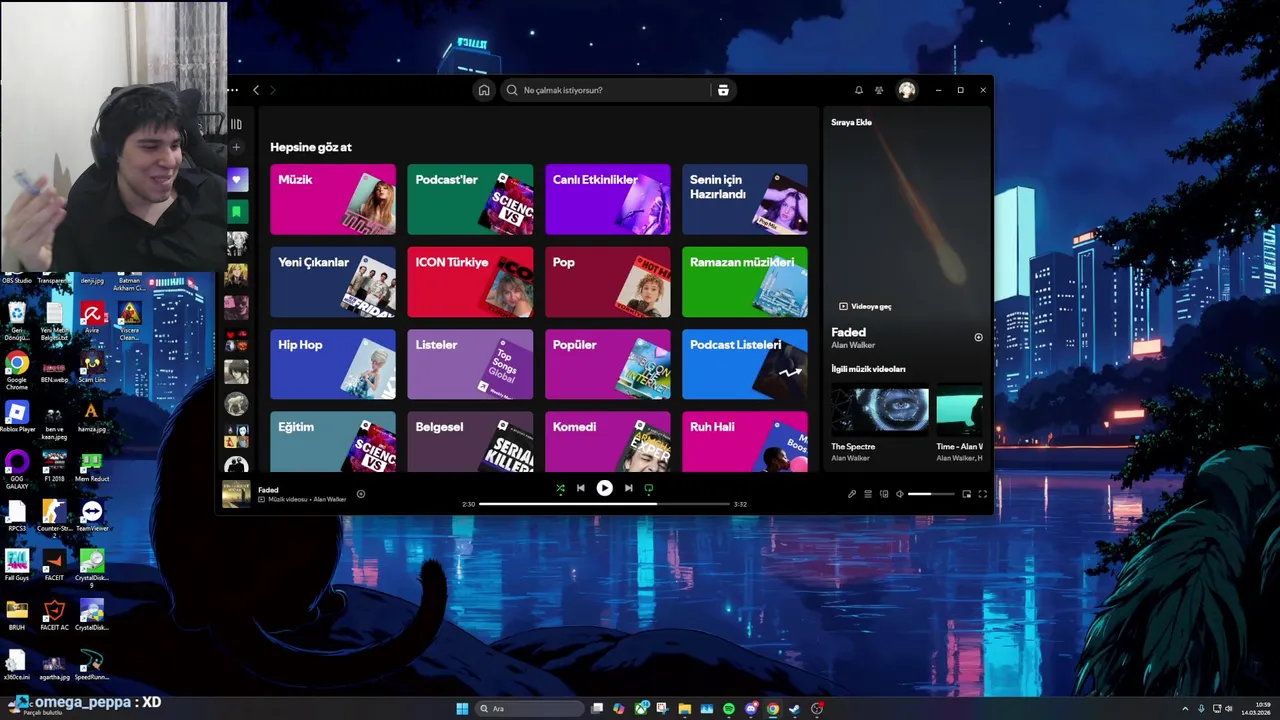Screen dimensions: 1280x720
Task: Select Fall Guys desktop icon
Action: point(17,566)
